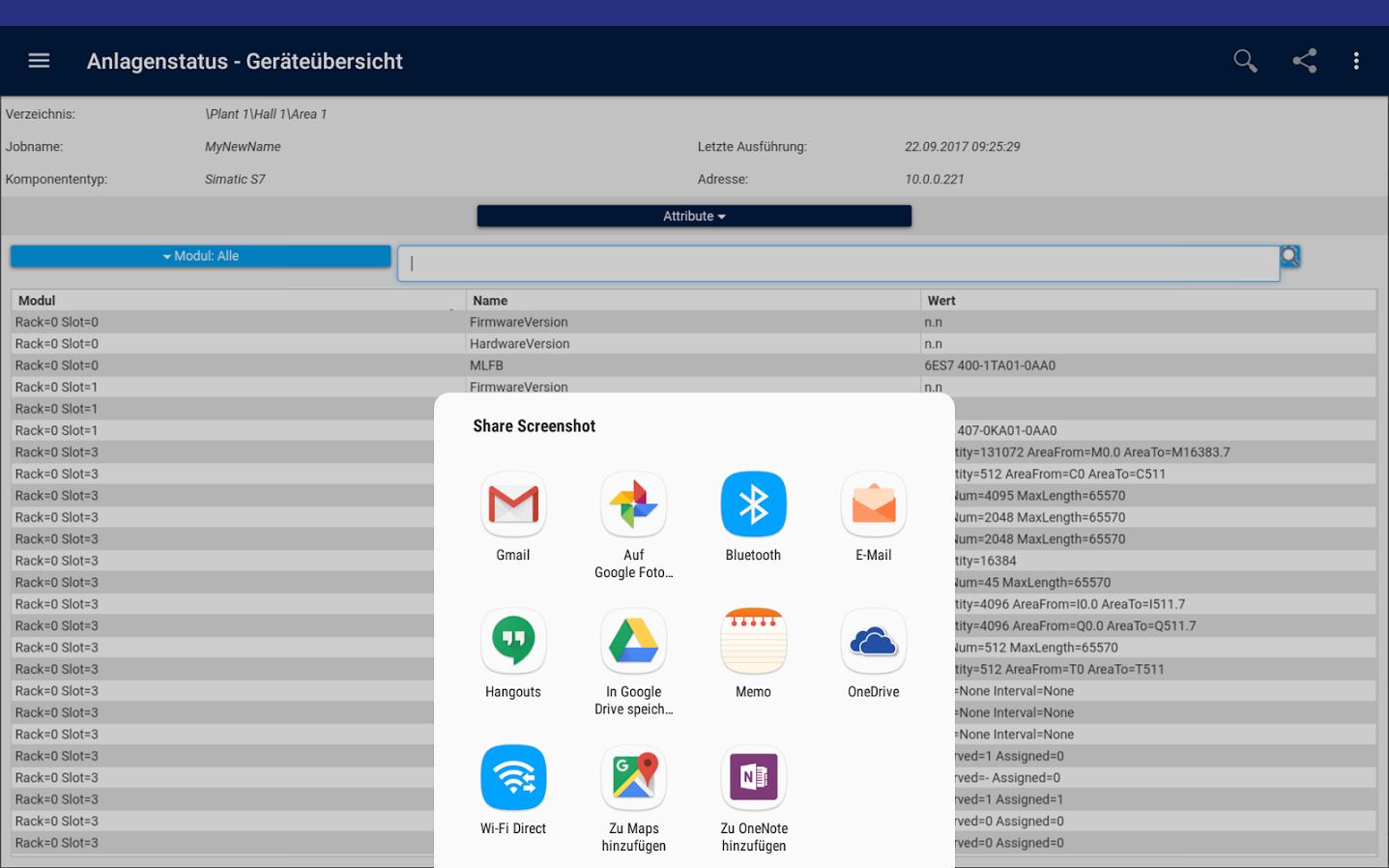Click inside the attribute search field

pyautogui.click(x=839, y=262)
